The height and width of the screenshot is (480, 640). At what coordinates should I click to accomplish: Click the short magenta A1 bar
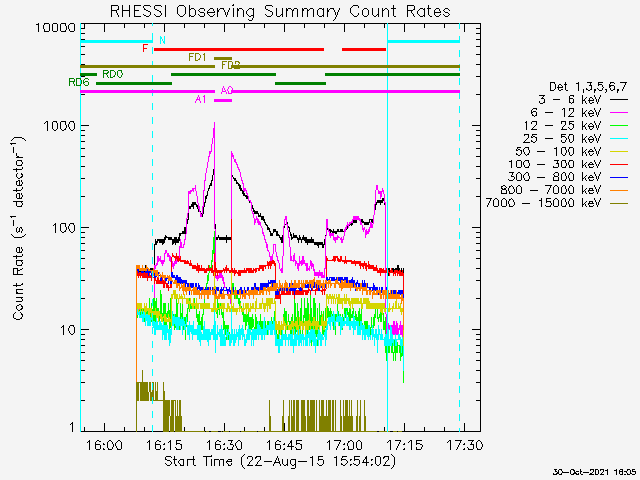pos(223,100)
